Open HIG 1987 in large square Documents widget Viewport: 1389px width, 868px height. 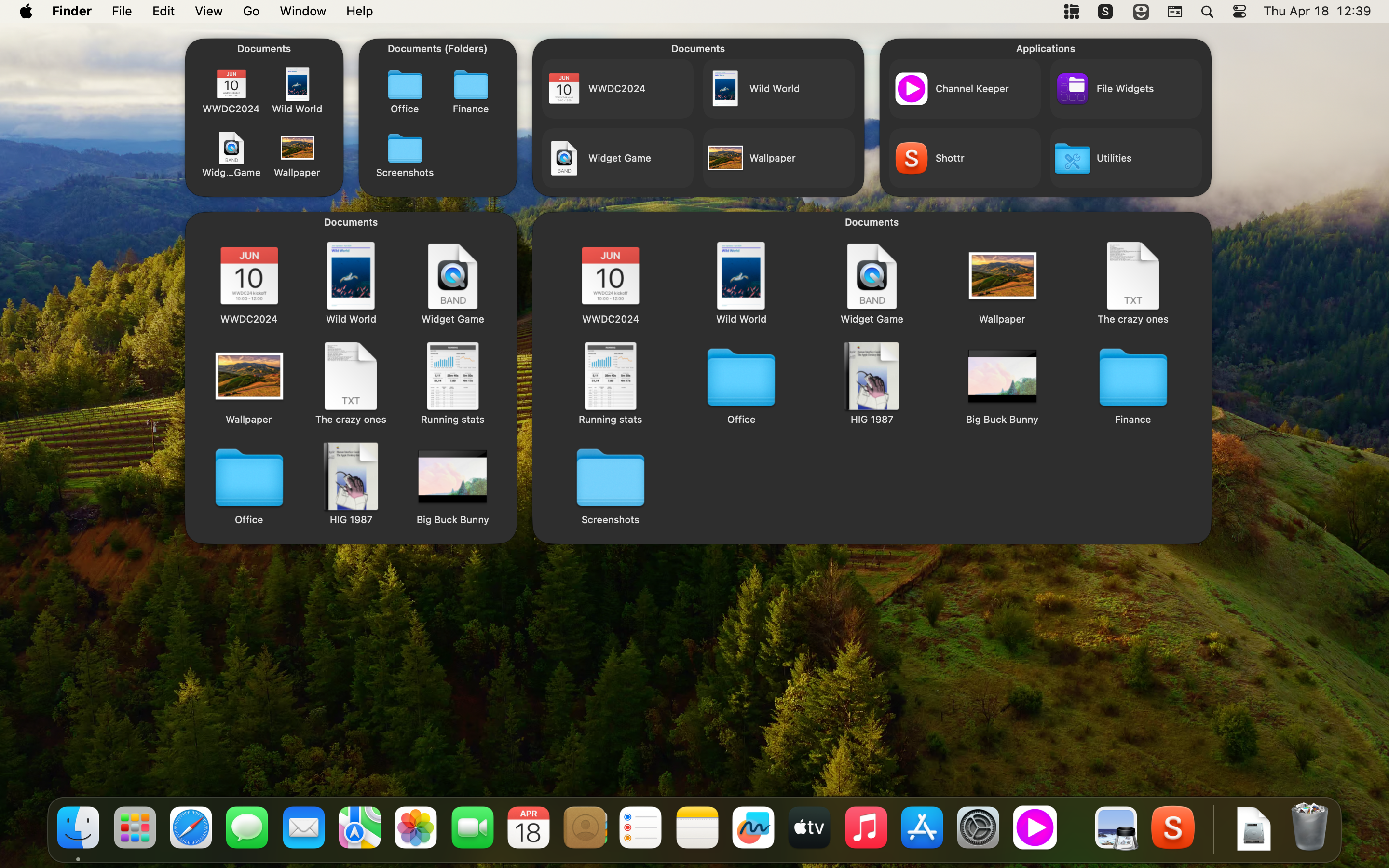point(351,483)
